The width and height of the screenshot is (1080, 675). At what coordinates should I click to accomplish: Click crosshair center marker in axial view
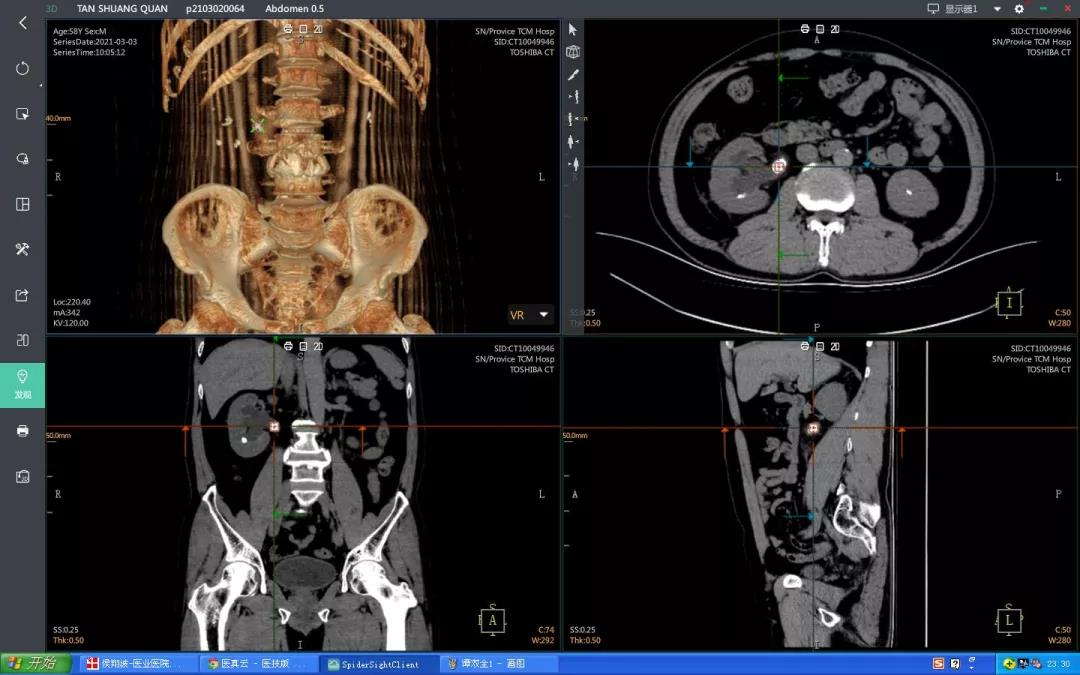[x=778, y=167]
